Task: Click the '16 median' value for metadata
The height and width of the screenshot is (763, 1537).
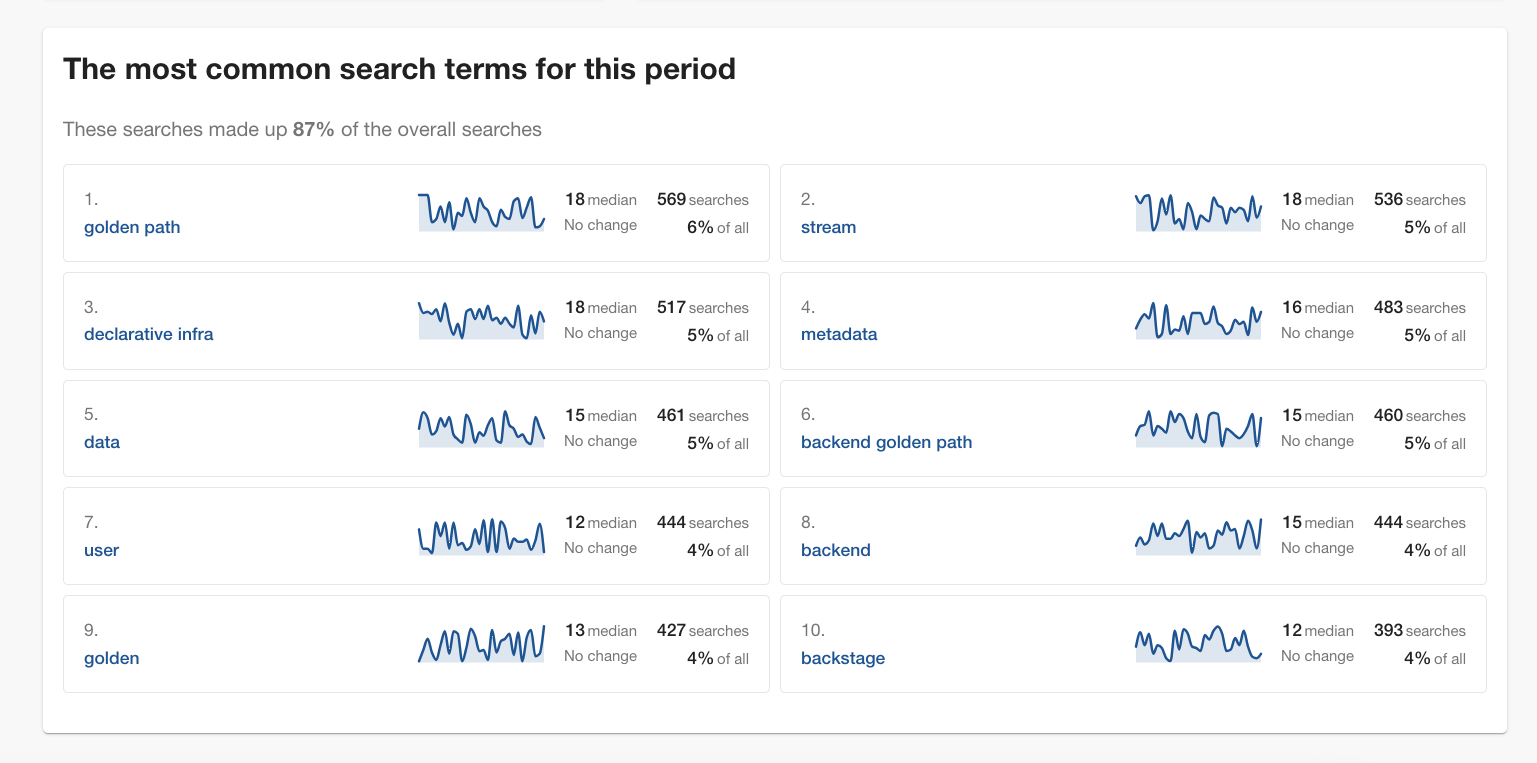Action: pos(1317,308)
